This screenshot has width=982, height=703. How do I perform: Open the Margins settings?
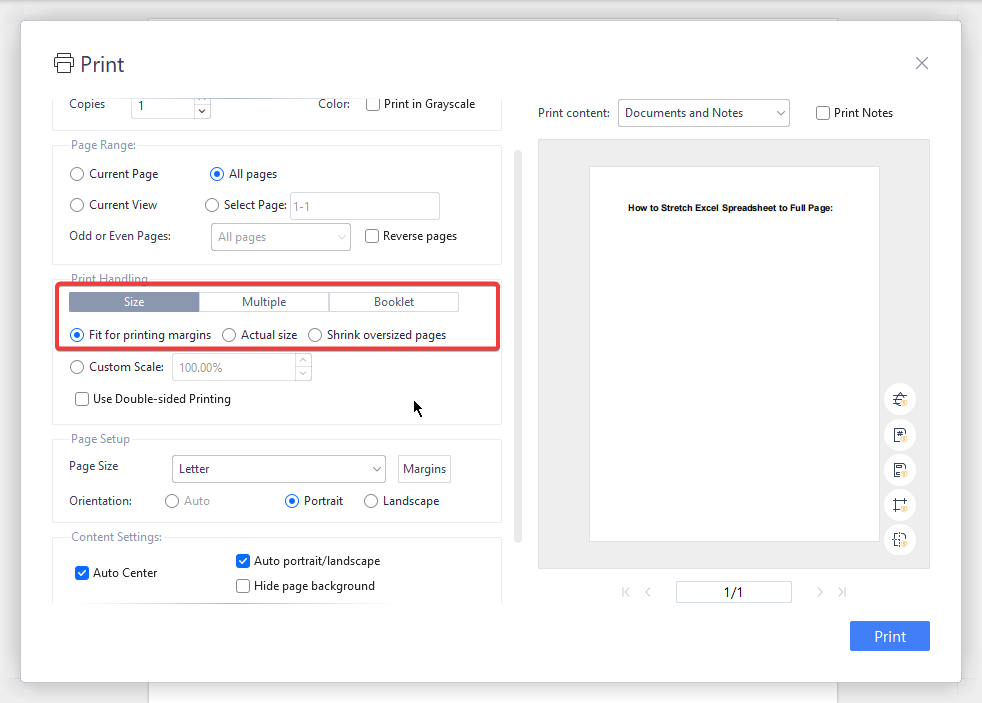[424, 469]
